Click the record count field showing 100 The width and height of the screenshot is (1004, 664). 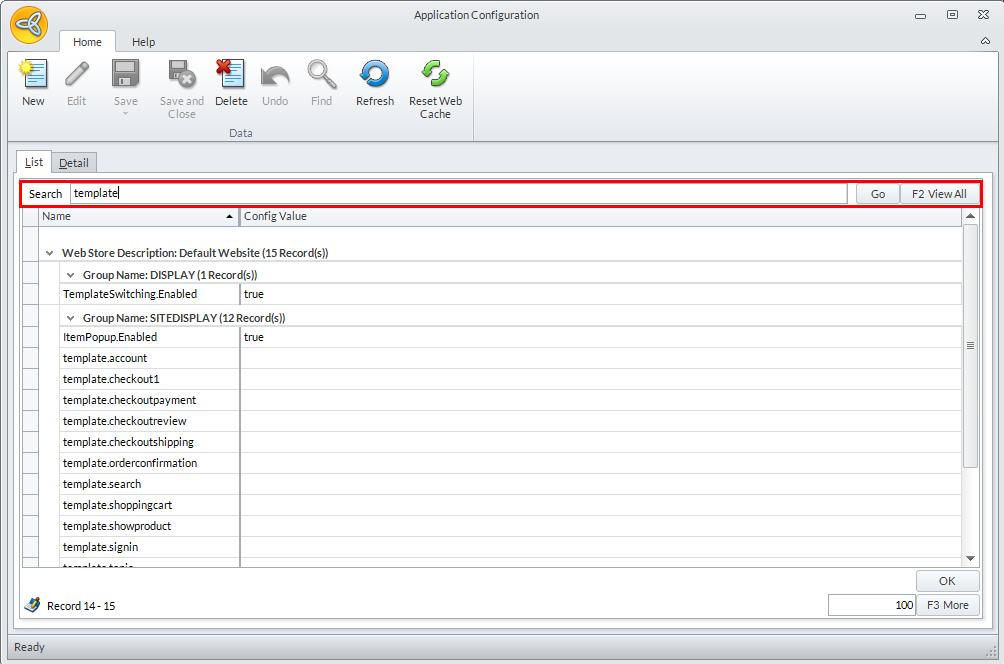point(872,605)
